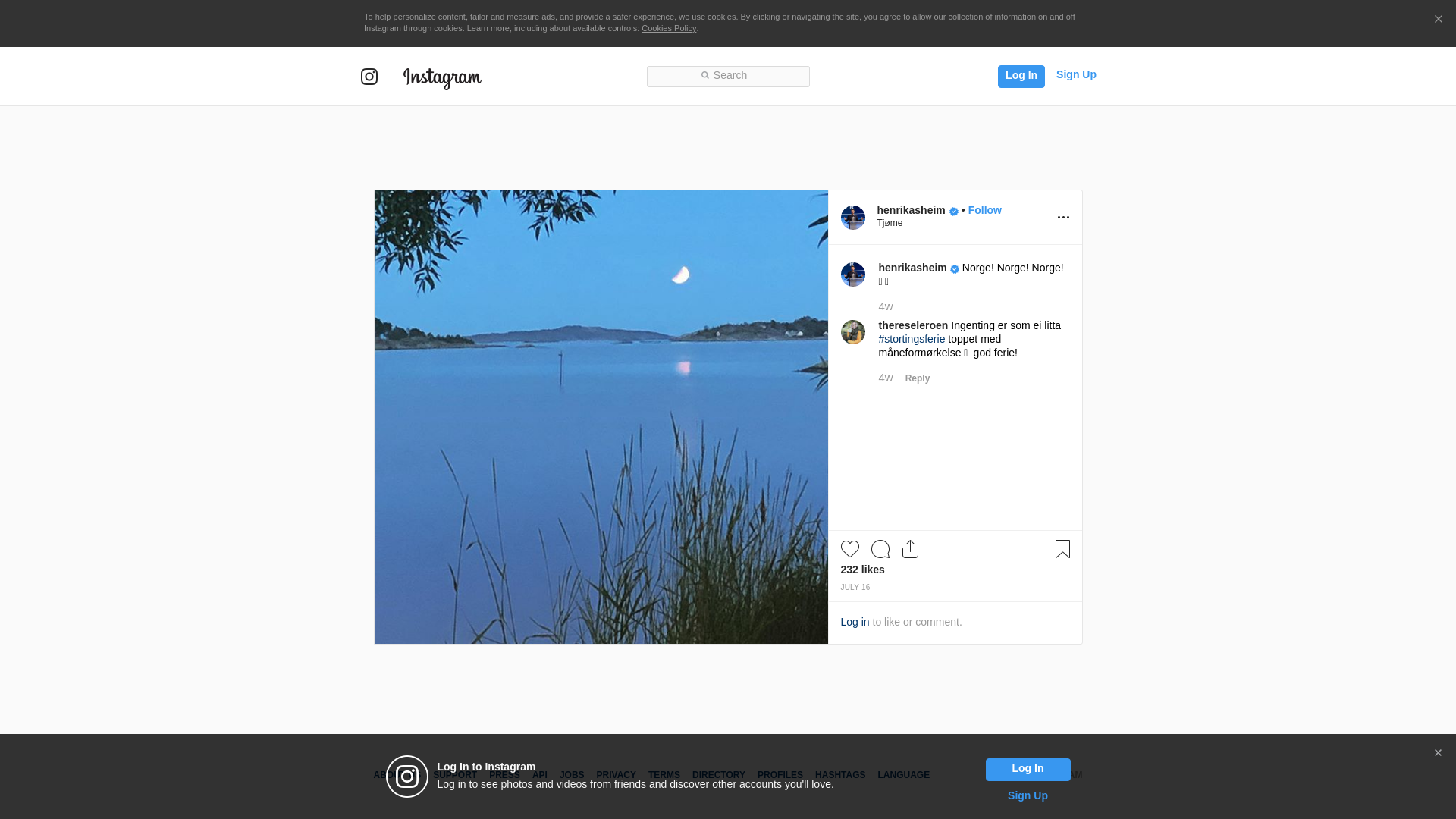
Task: Open the Sign Up header link
Action: pos(1076,74)
